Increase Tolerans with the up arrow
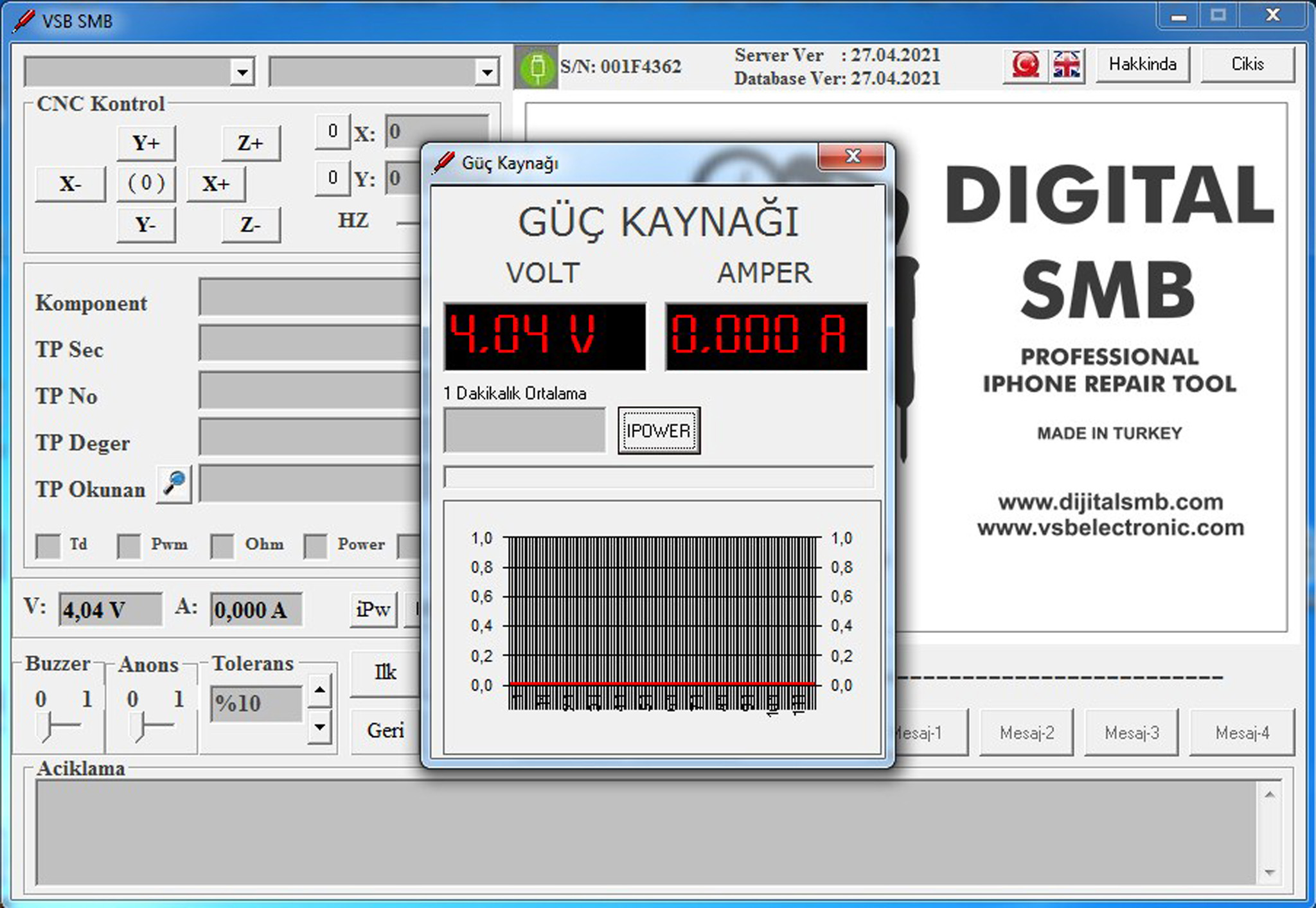 pos(319,690)
